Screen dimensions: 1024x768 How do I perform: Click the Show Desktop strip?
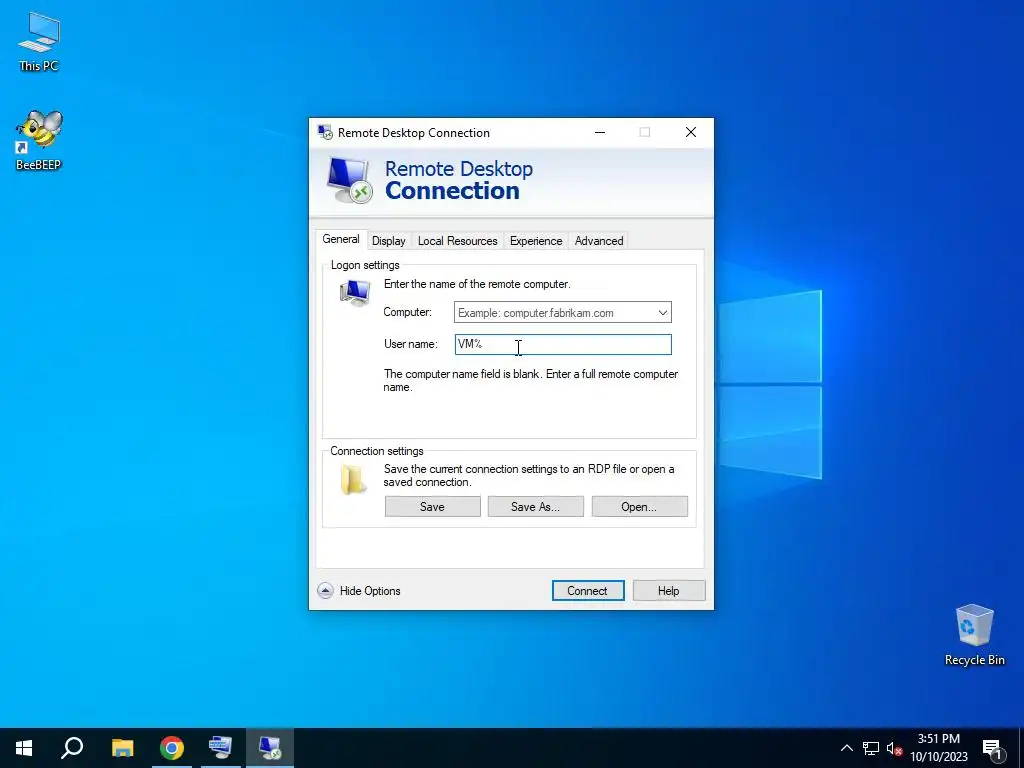(x=1021, y=748)
